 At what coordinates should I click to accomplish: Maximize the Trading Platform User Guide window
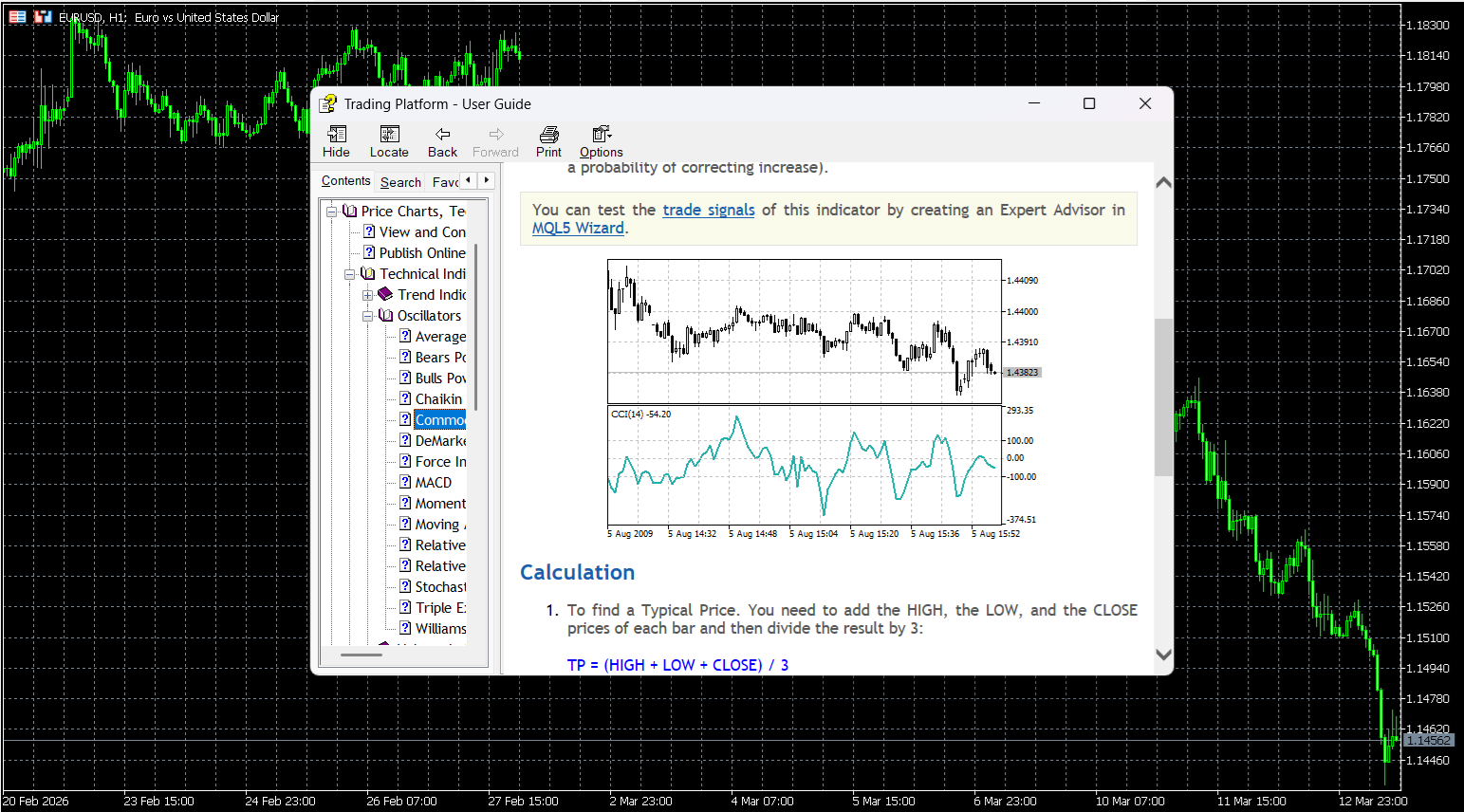1089,103
